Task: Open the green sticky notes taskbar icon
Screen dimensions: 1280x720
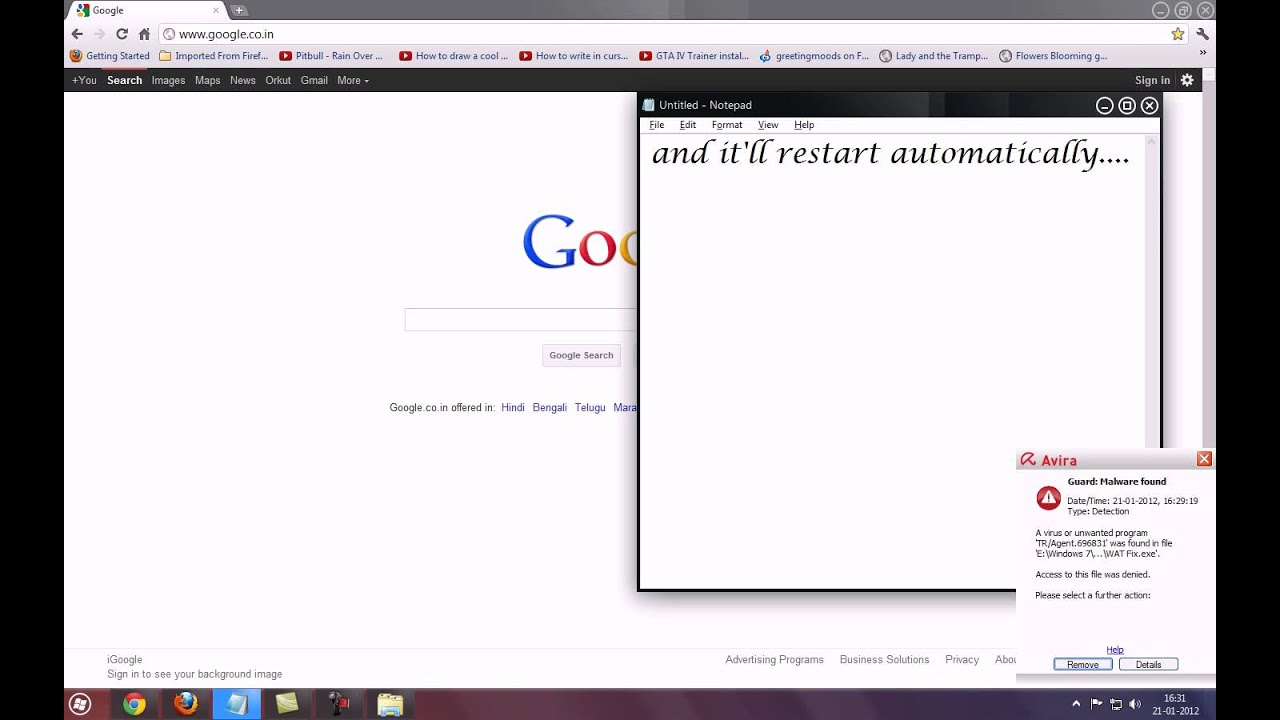Action: 287,704
